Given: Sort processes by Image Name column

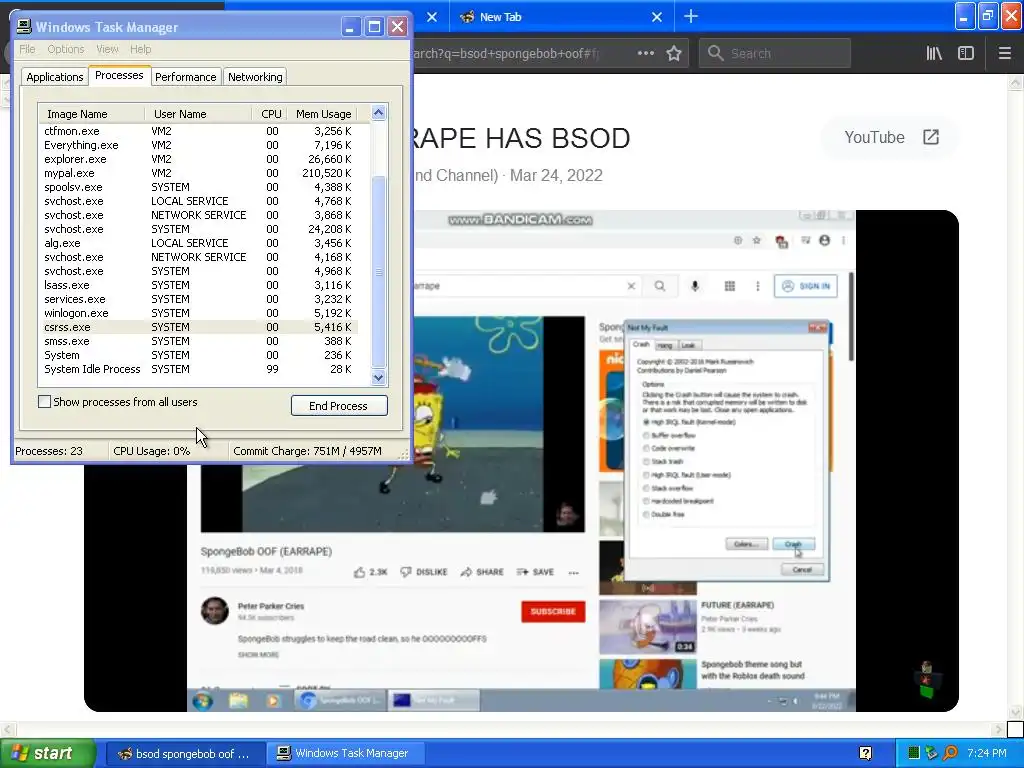Looking at the screenshot, I should point(91,114).
